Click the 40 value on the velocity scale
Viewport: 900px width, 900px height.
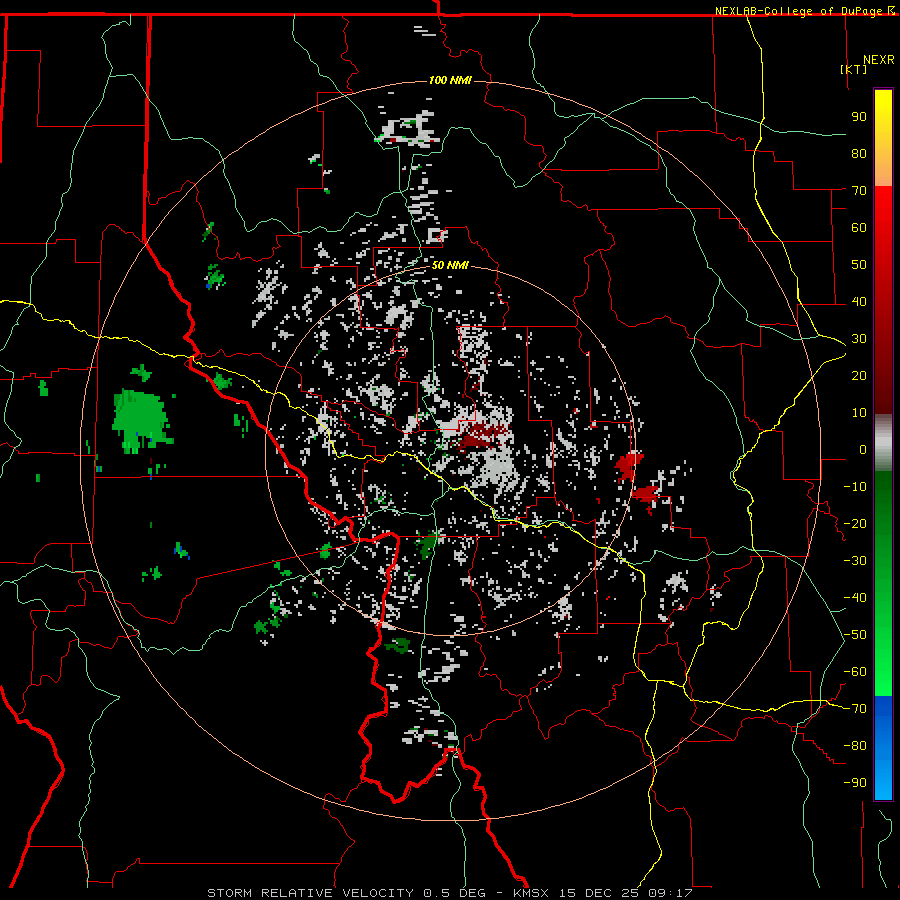click(x=859, y=301)
